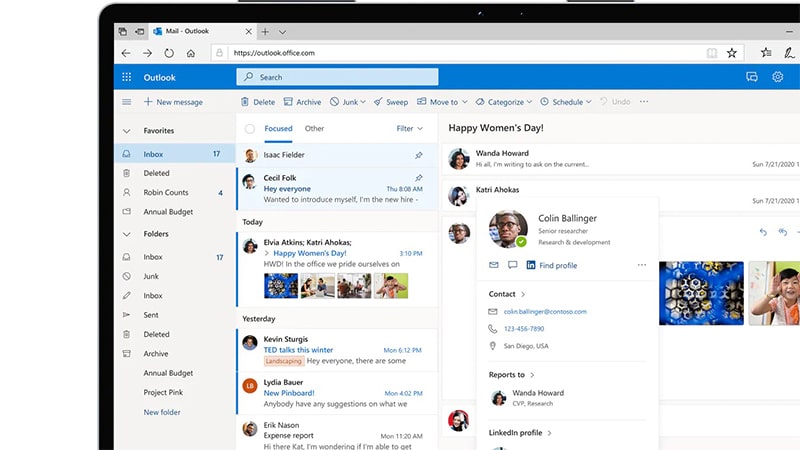
Task: Find Colin's LinkedIn profile
Action: [552, 265]
